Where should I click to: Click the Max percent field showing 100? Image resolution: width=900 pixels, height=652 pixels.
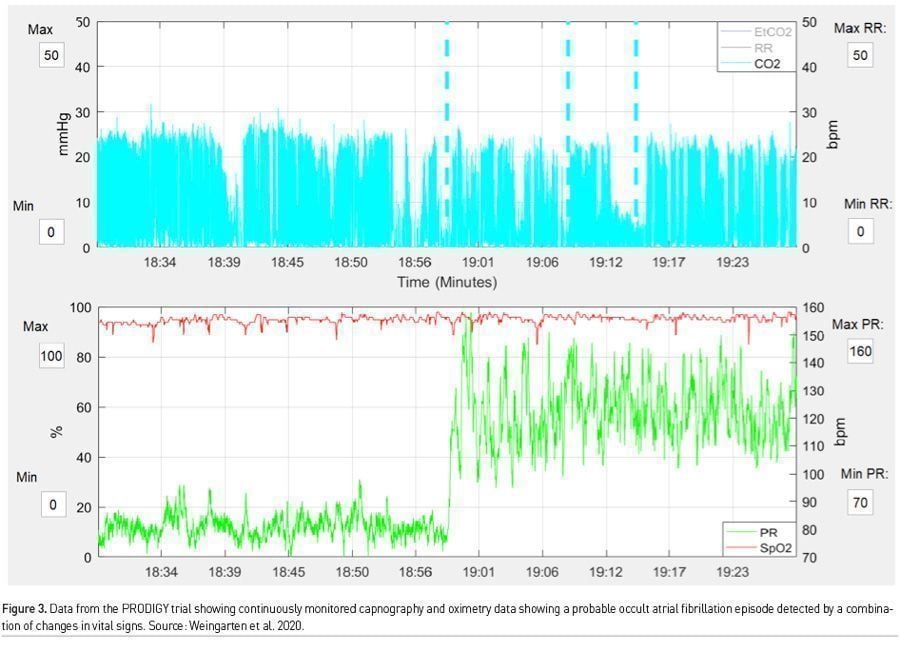(51, 356)
